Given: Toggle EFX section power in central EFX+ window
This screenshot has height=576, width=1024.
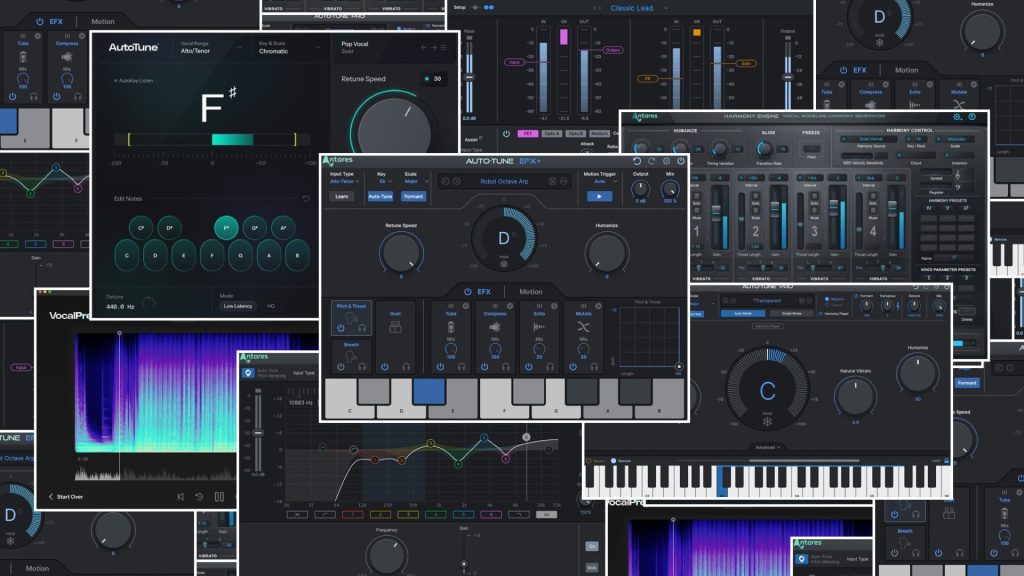Looking at the screenshot, I should click(x=468, y=292).
